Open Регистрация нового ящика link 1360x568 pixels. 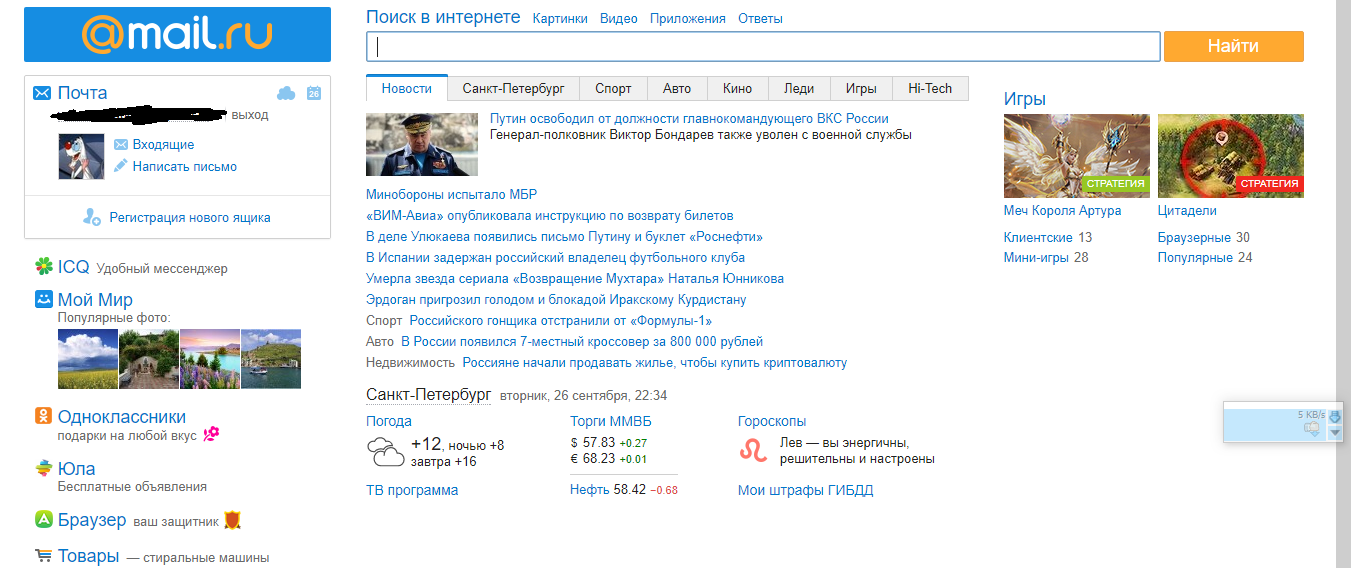coord(190,217)
